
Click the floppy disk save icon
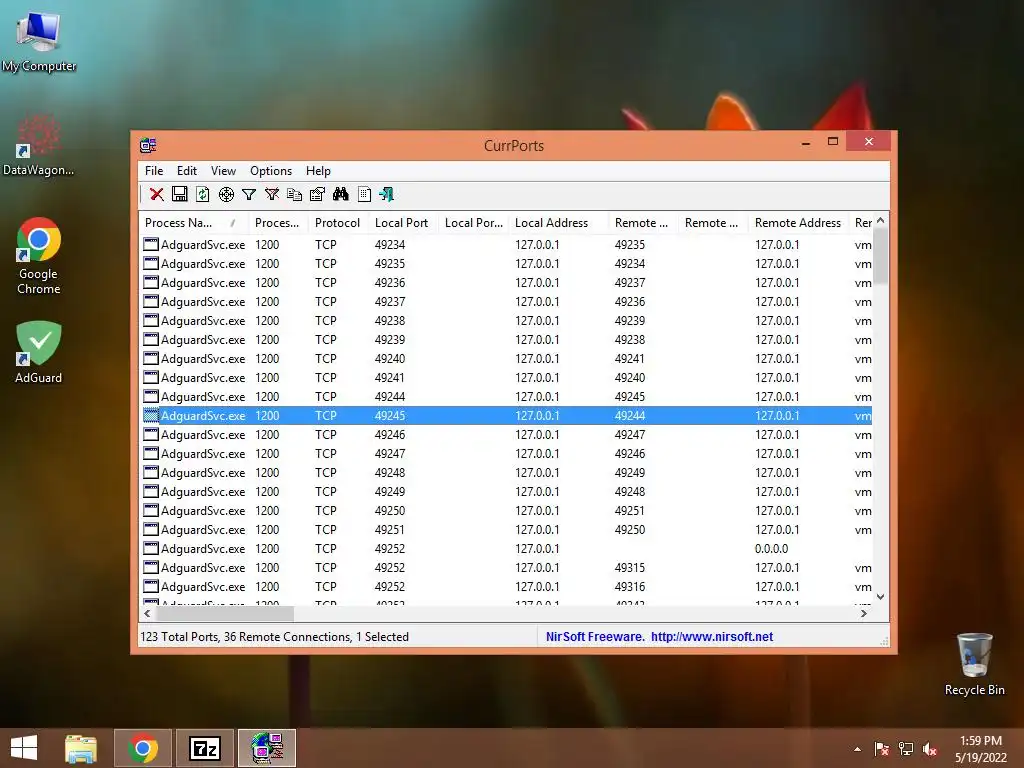click(x=180, y=194)
